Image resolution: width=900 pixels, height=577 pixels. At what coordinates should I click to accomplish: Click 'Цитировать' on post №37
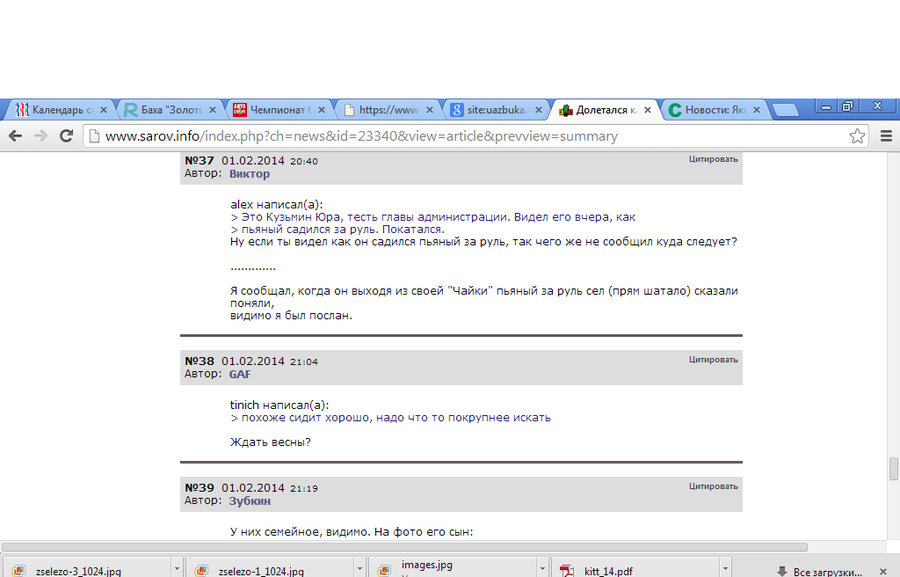coord(713,159)
